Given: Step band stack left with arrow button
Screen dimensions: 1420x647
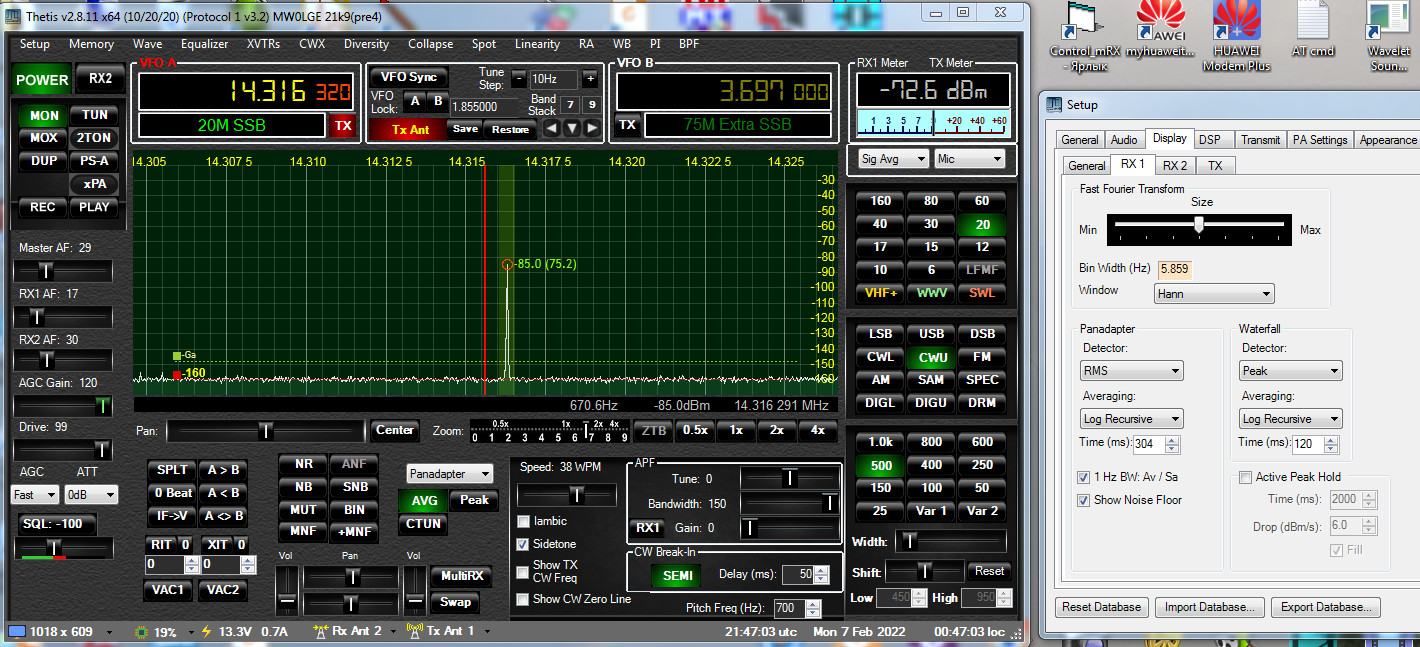Looking at the screenshot, I should click(552, 128).
